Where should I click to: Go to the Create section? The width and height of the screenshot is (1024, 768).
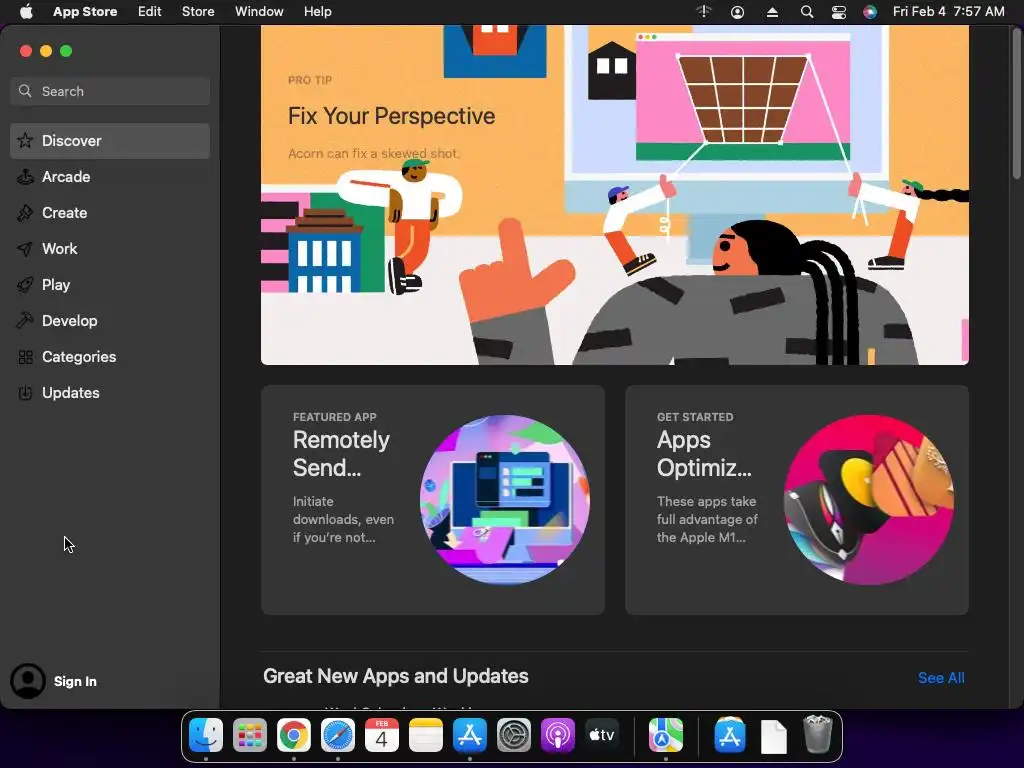(x=110, y=212)
